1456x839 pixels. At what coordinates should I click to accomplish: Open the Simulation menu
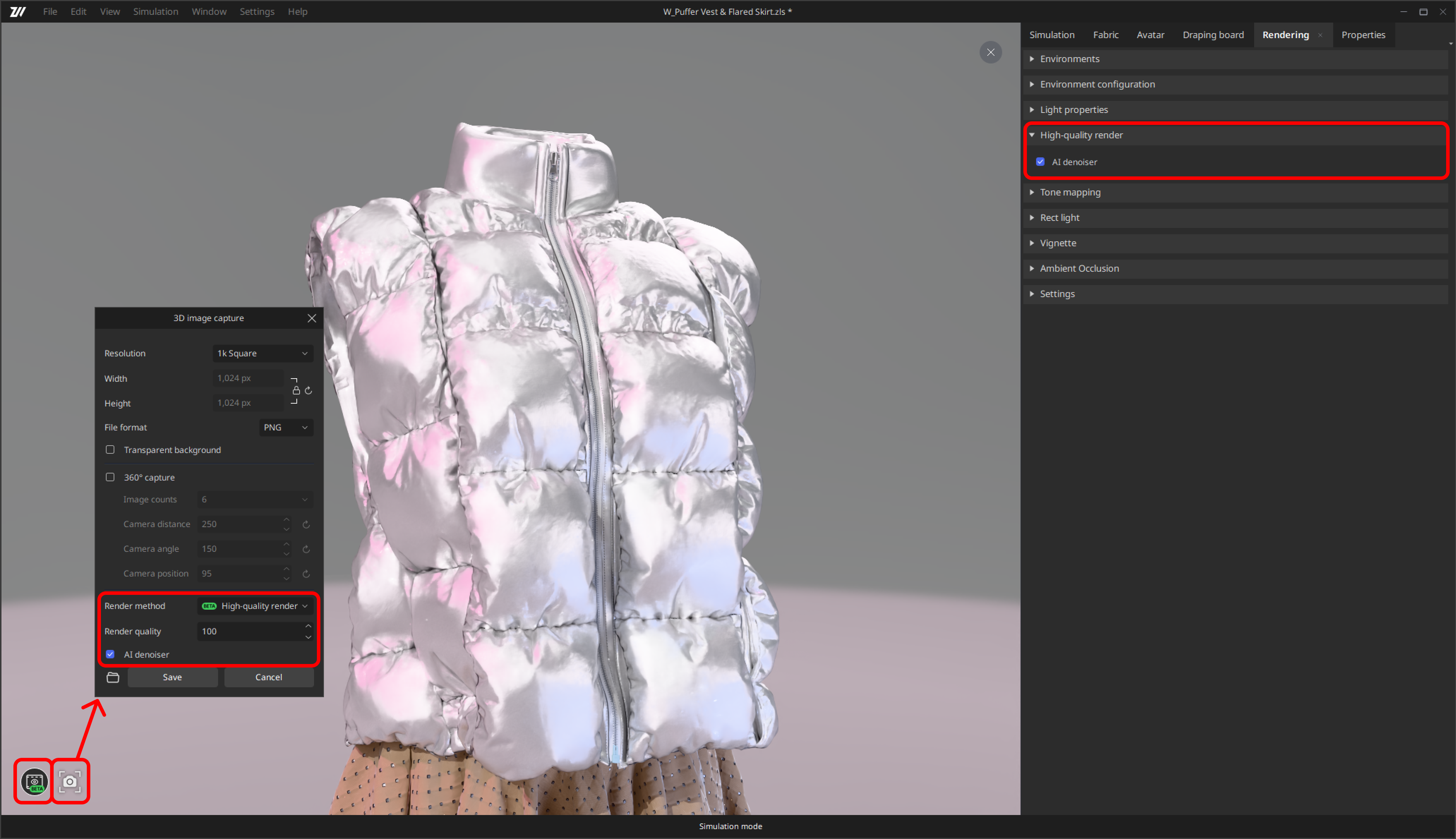(155, 12)
